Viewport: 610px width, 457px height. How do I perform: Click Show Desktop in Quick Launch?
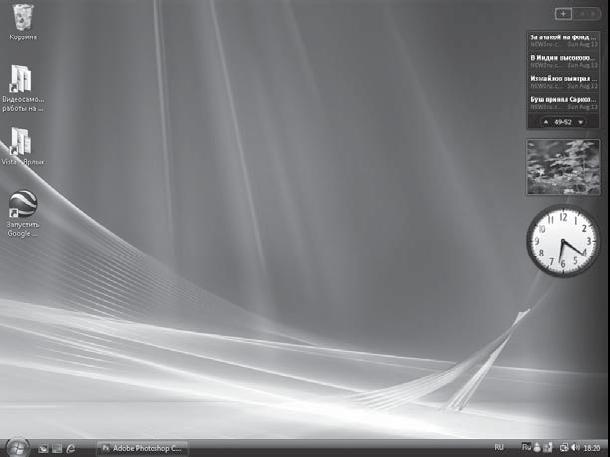(44, 448)
